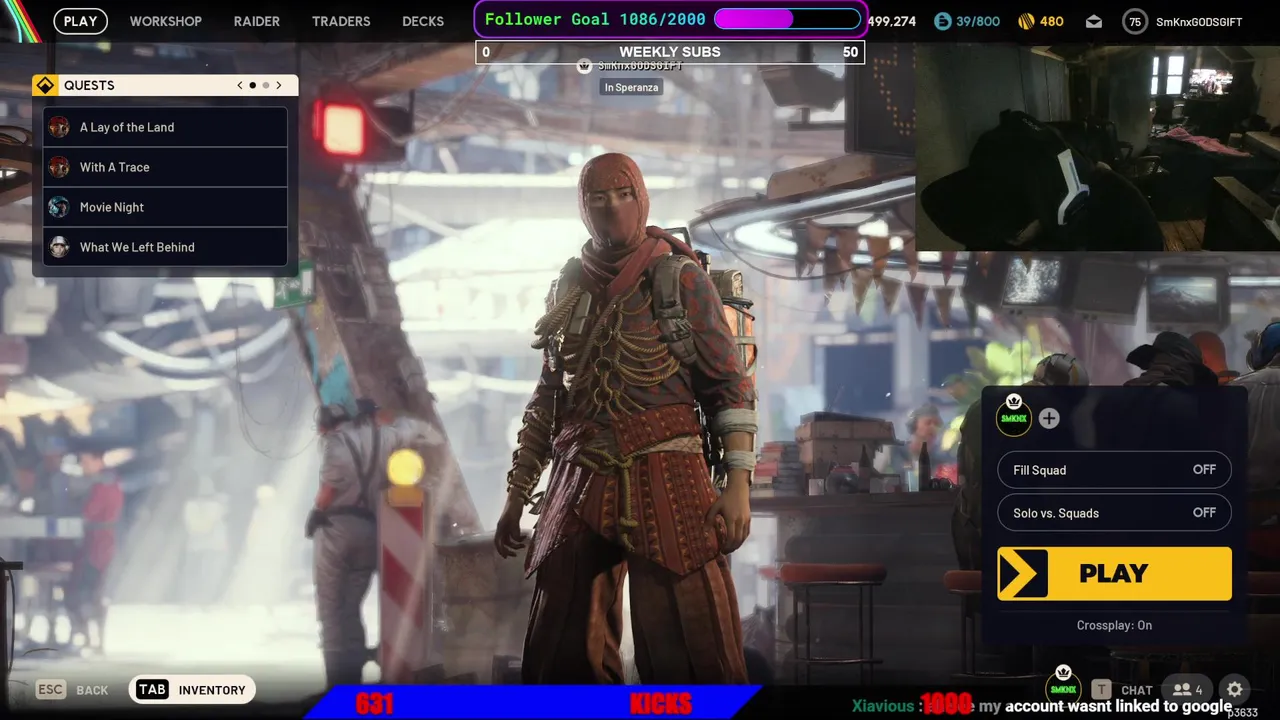The height and width of the screenshot is (720, 1280).
Task: Click the SmKnxGODSGIFT username
Action: pos(1199,21)
